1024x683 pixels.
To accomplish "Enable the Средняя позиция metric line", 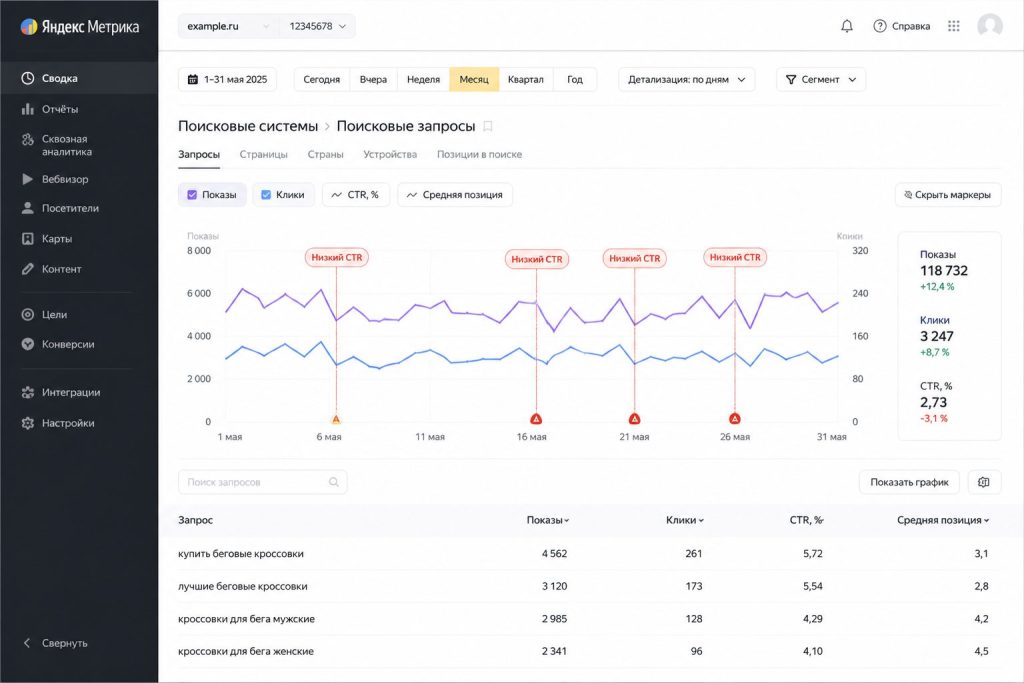I will pyautogui.click(x=455, y=195).
